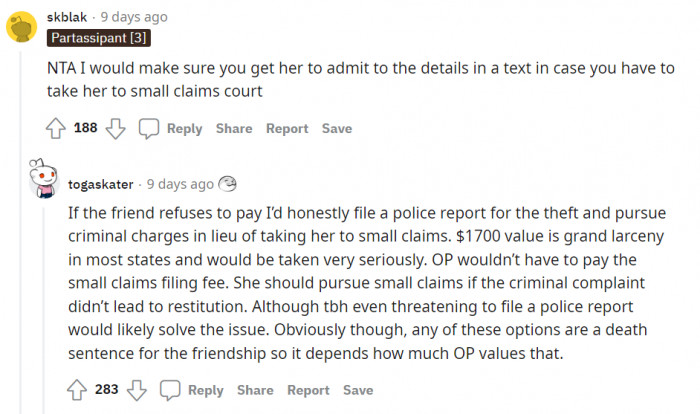This screenshot has width=700, height=414.
Task: Open skblak's yellow avatar
Action: (23, 25)
